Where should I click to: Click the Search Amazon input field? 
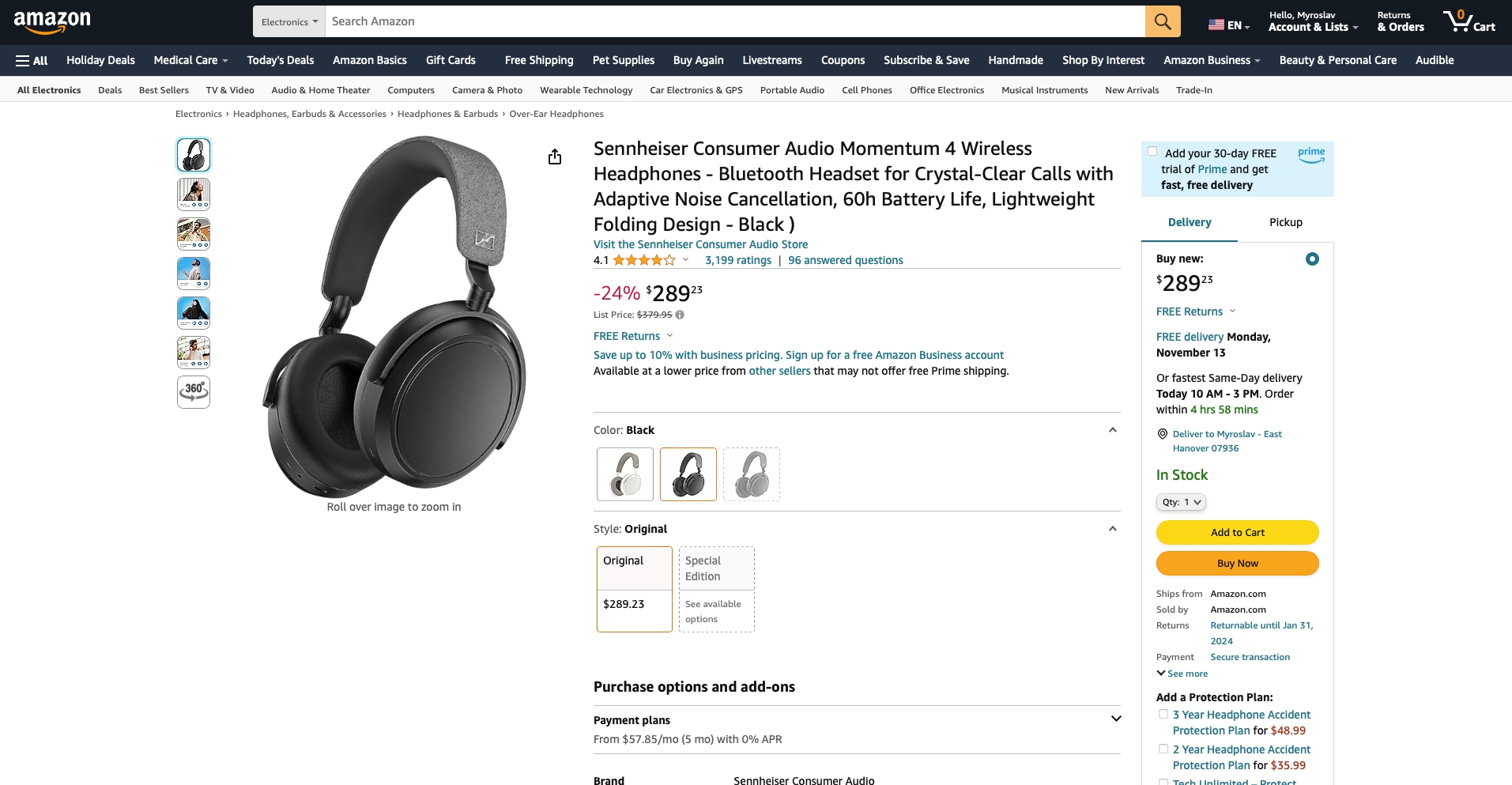735,21
